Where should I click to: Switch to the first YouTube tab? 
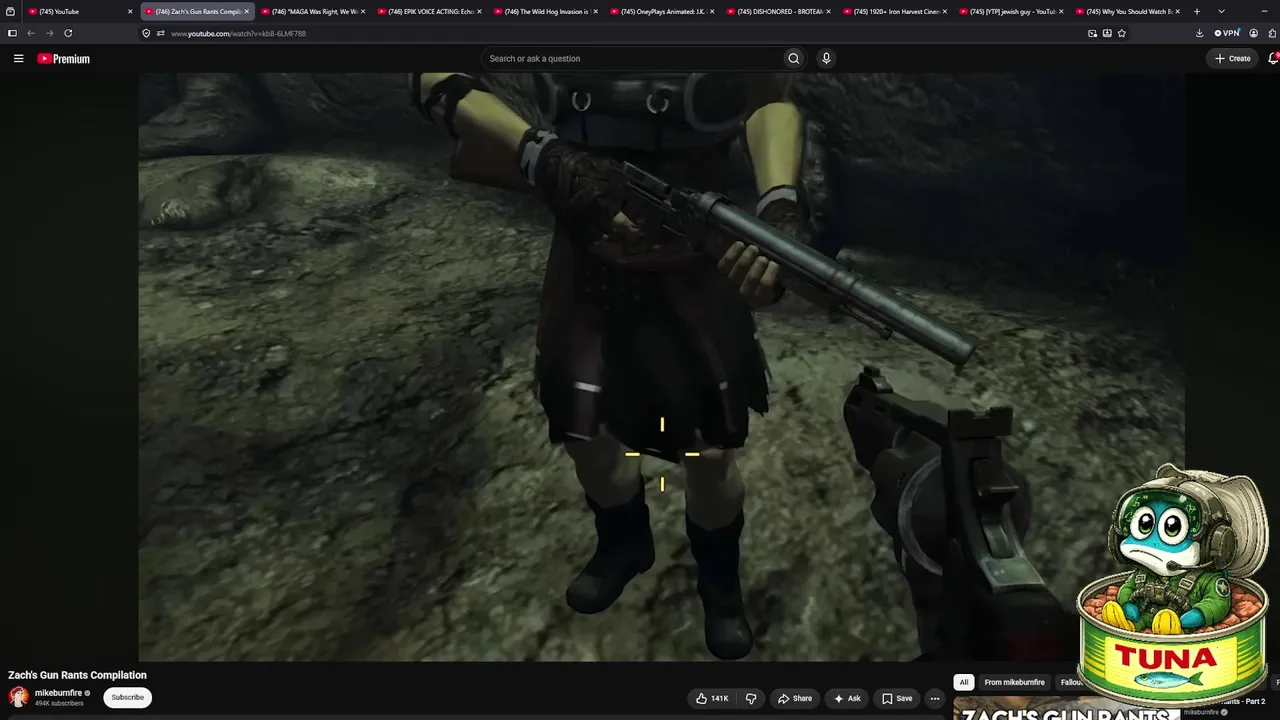(x=81, y=12)
